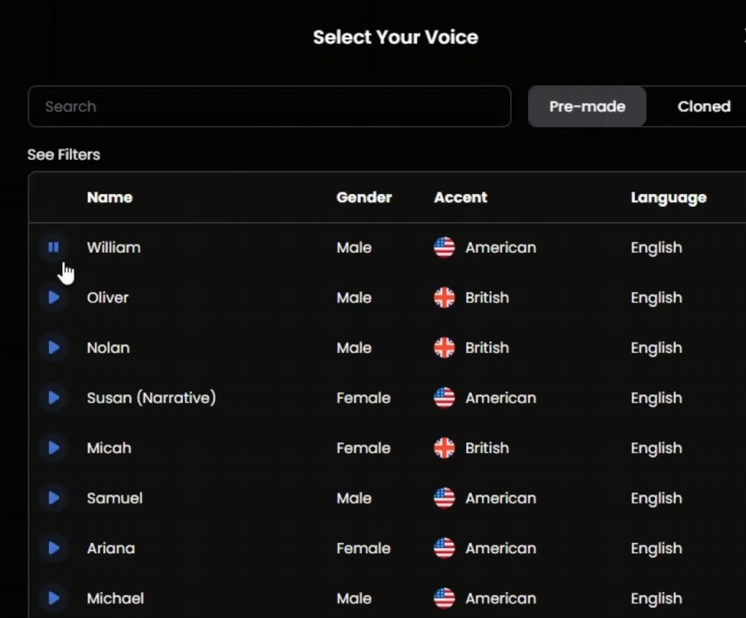Click the American flag in Susan (Narrative) row
The height and width of the screenshot is (618, 746).
coord(444,398)
